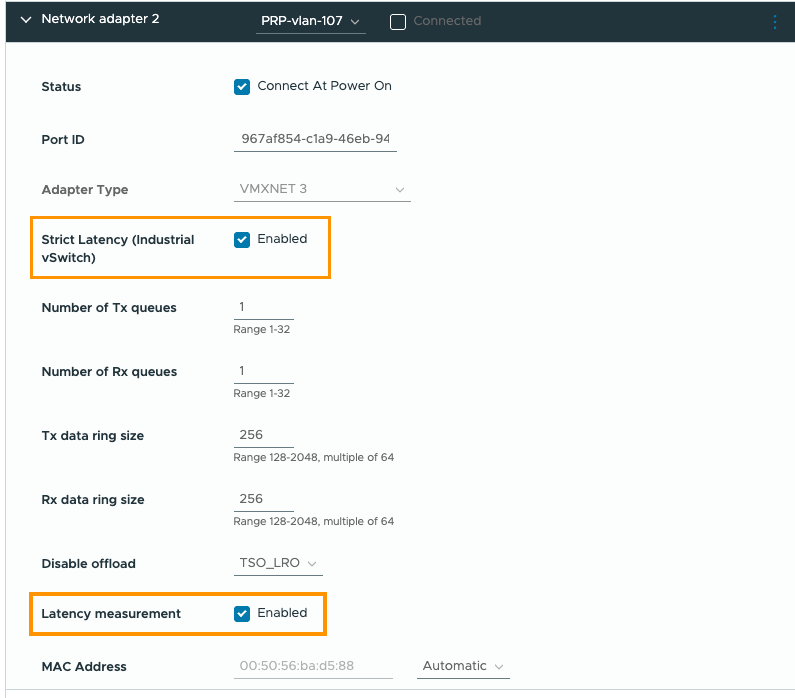Click the Connect At Power On label text
This screenshot has width=795, height=698.
pyautogui.click(x=324, y=86)
